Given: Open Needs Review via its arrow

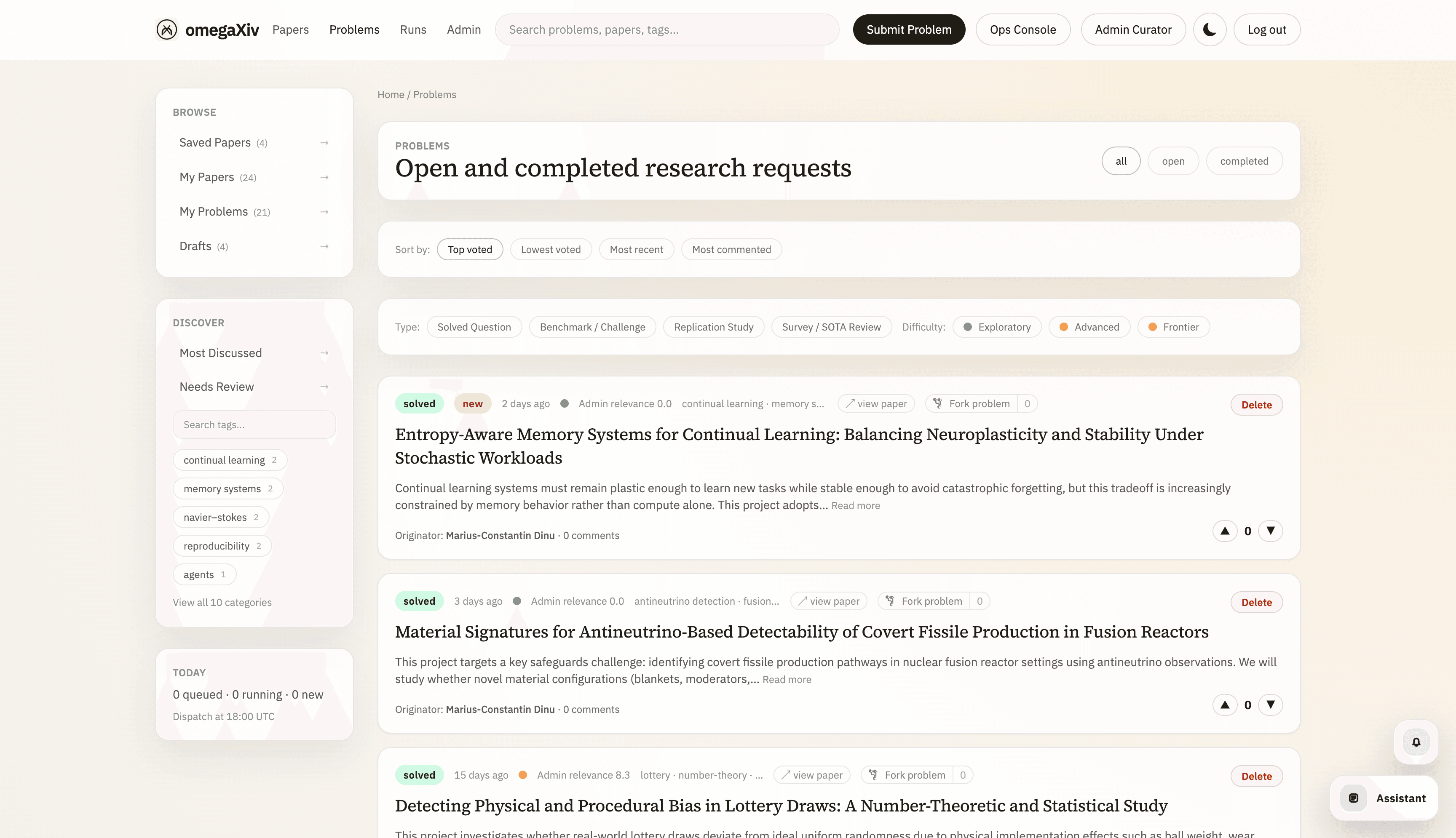Looking at the screenshot, I should pyautogui.click(x=324, y=386).
